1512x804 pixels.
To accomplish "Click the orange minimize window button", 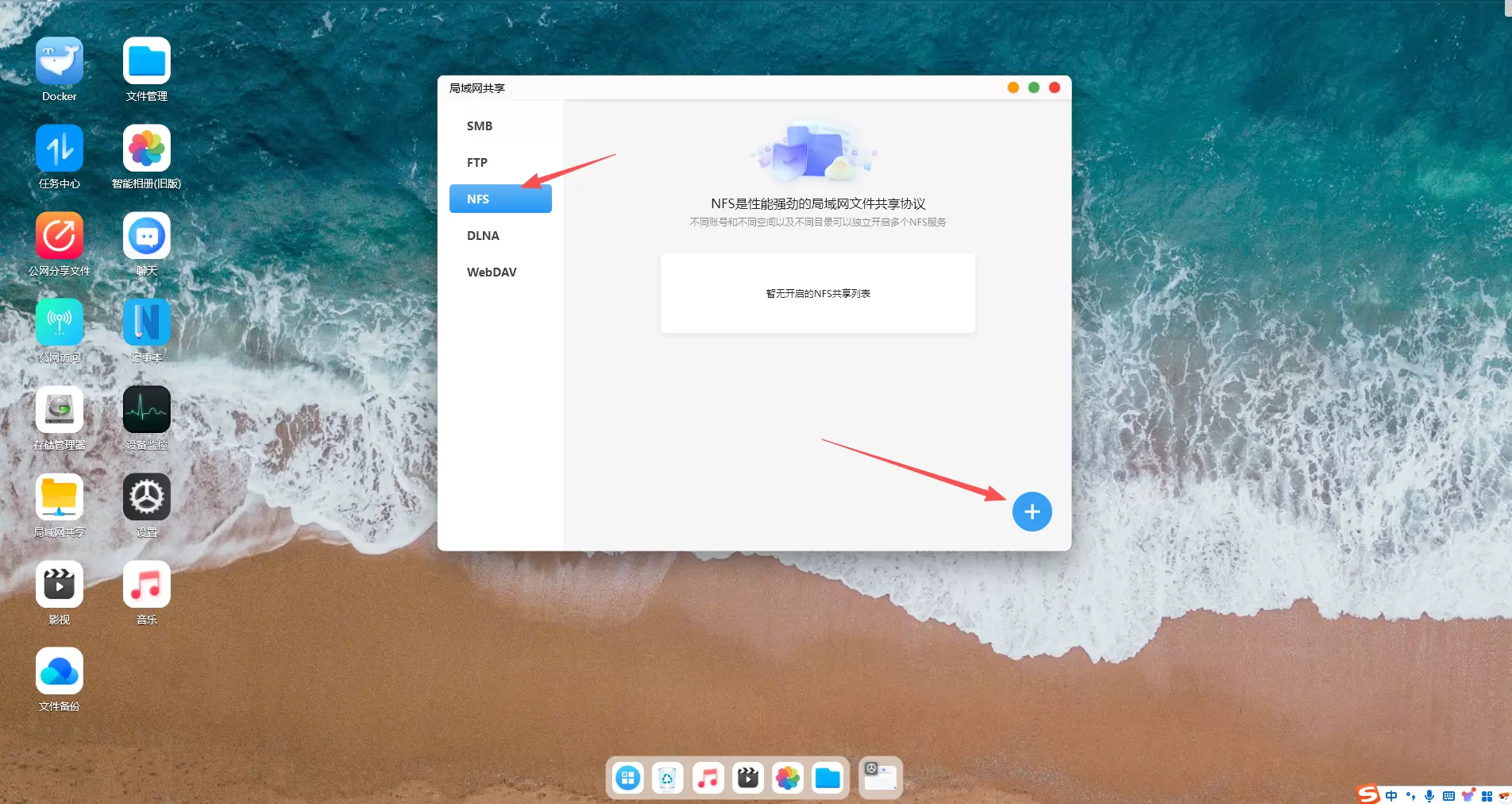I will [1012, 87].
